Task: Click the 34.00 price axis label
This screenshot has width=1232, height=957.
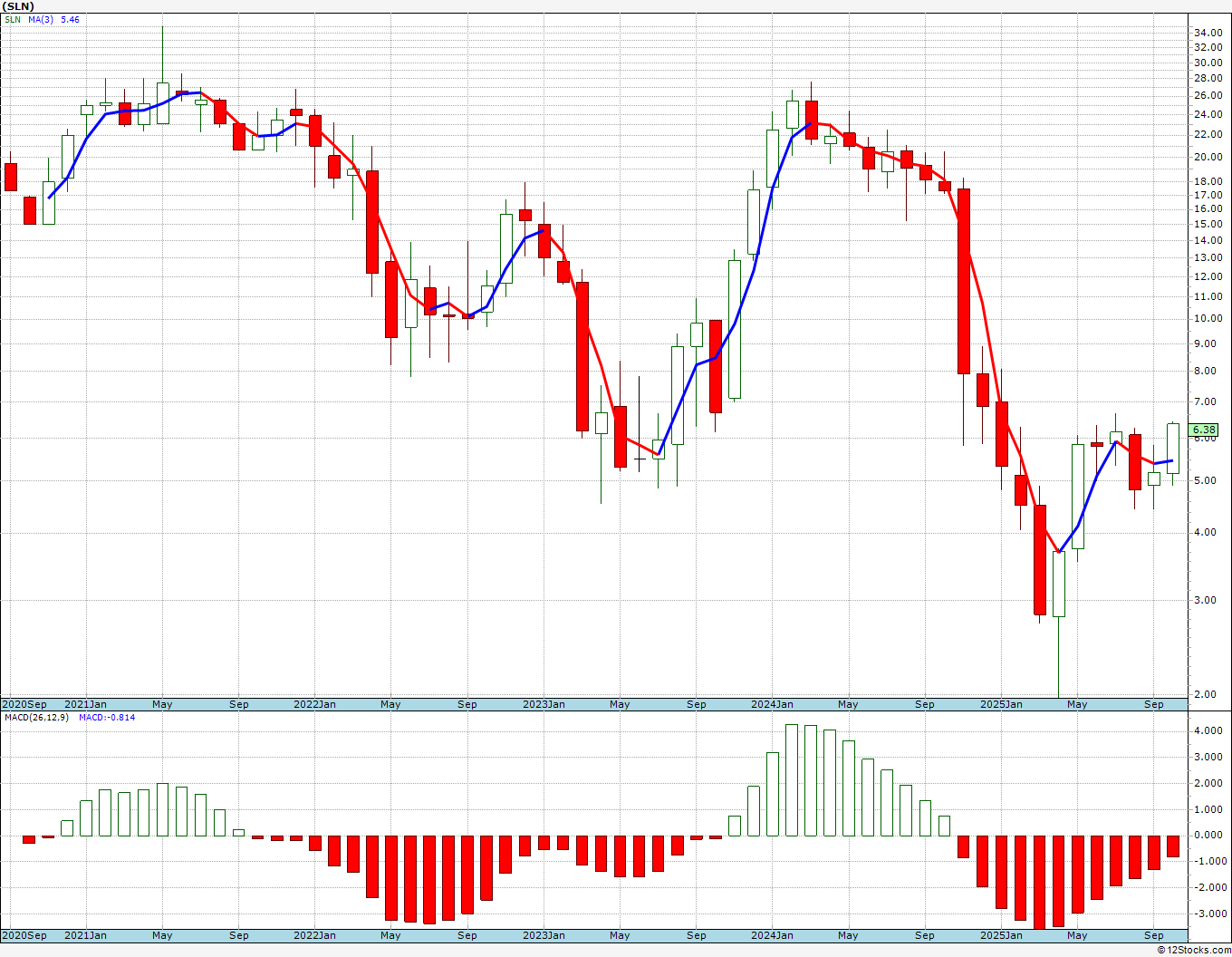Action: (x=1207, y=34)
